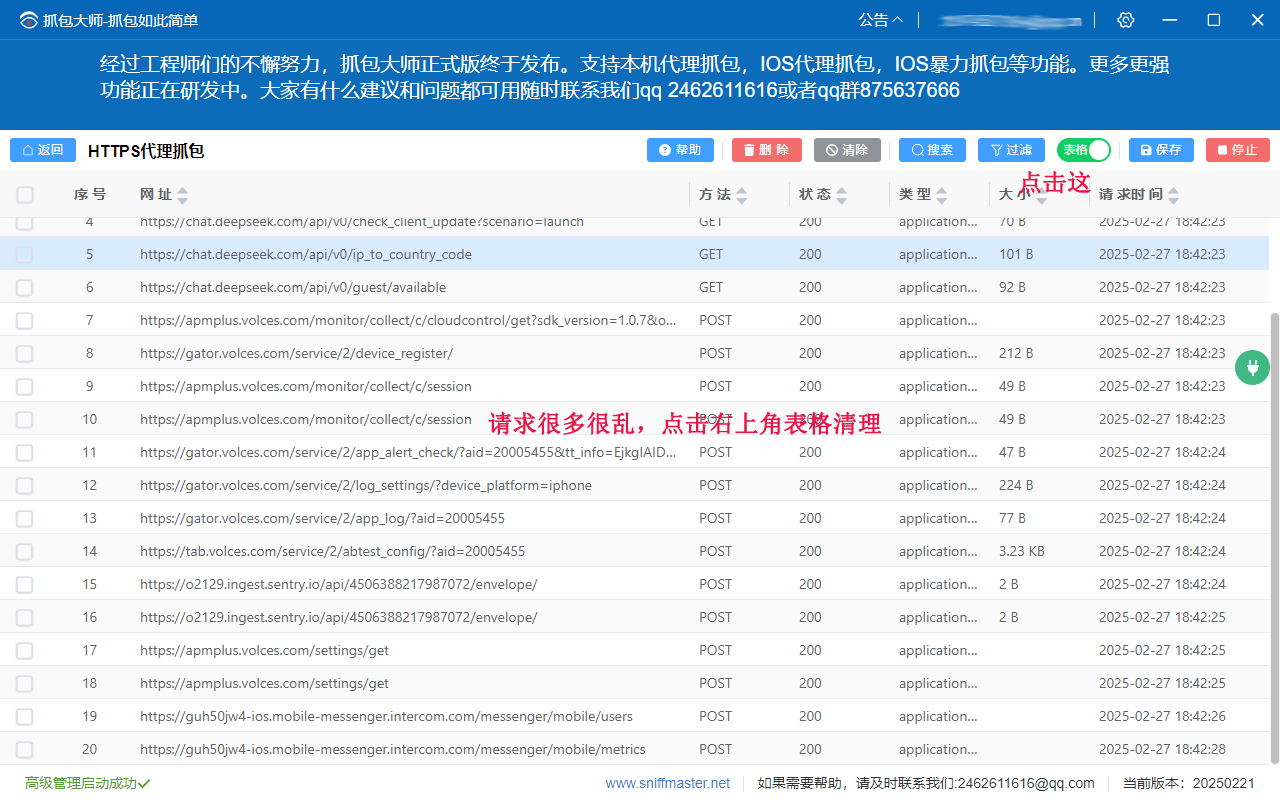This screenshot has width=1280, height=800.
Task: Sort by 请求时间 column sort arrows
Action: coord(1173,195)
